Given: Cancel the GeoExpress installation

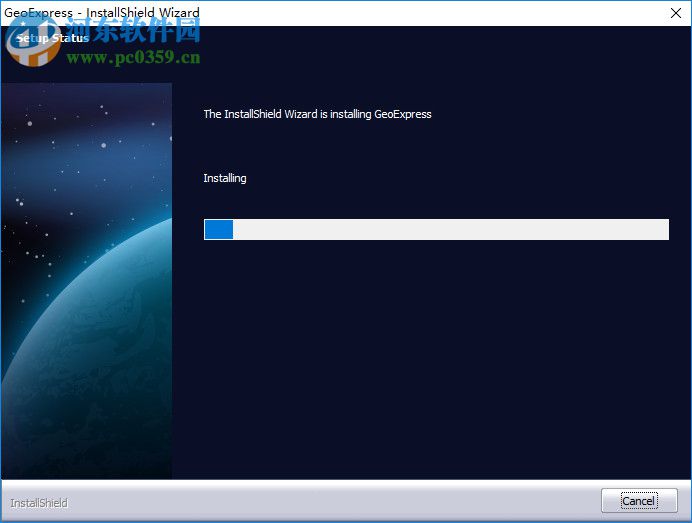Looking at the screenshot, I should tap(639, 500).
